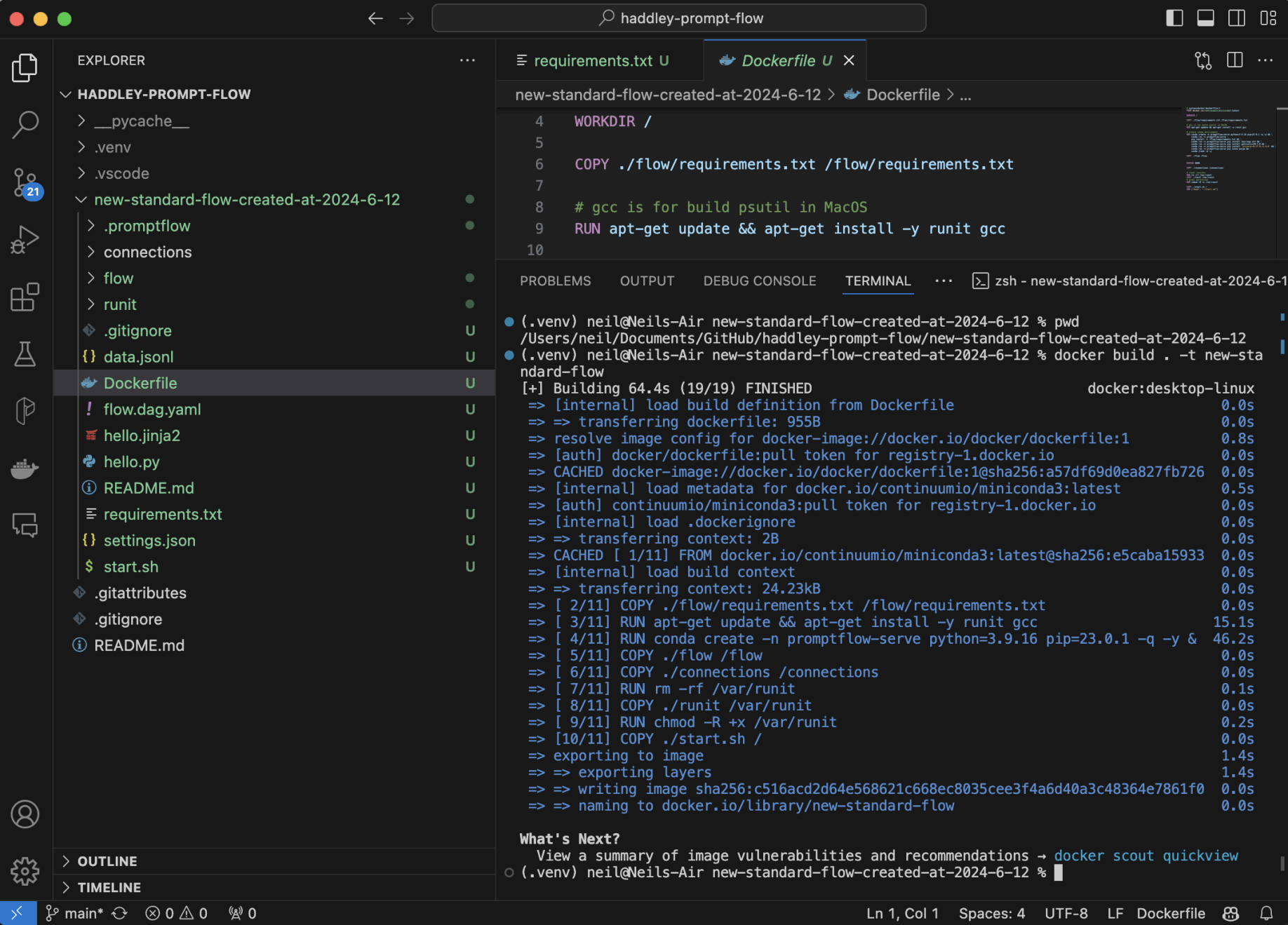Click the docker scout quickview link
Image resolution: width=1288 pixels, height=925 pixels.
coord(1146,856)
